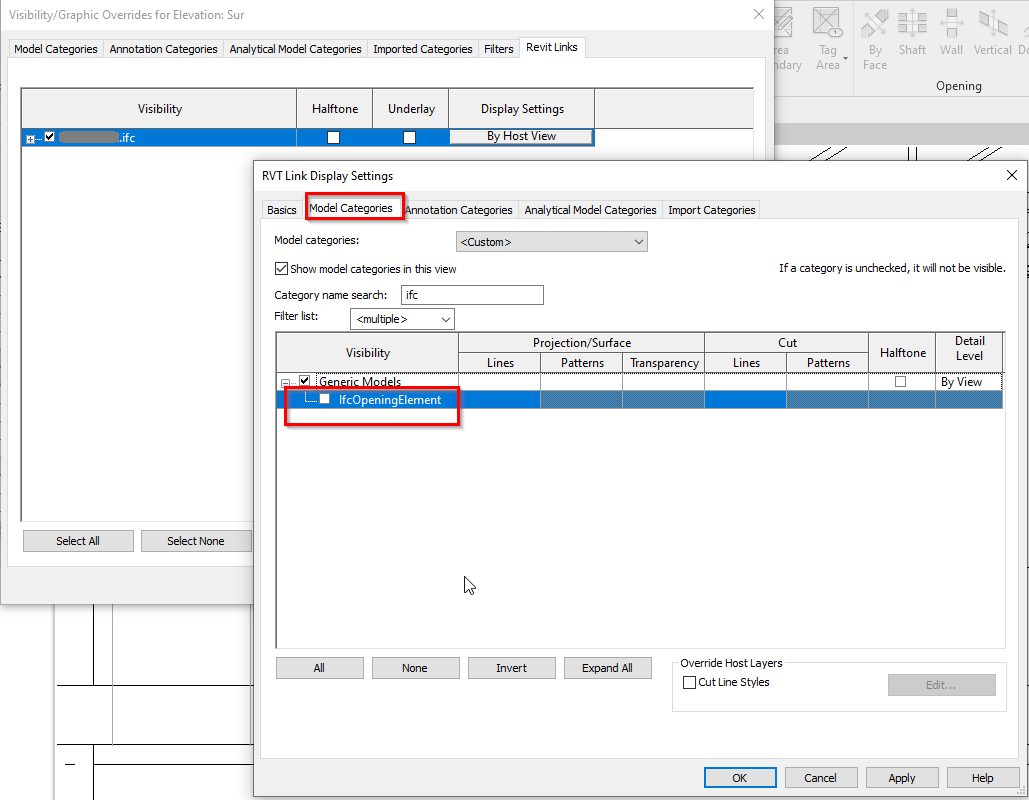Toggle Halftone for Generic Models
1029x800 pixels.
901,381
